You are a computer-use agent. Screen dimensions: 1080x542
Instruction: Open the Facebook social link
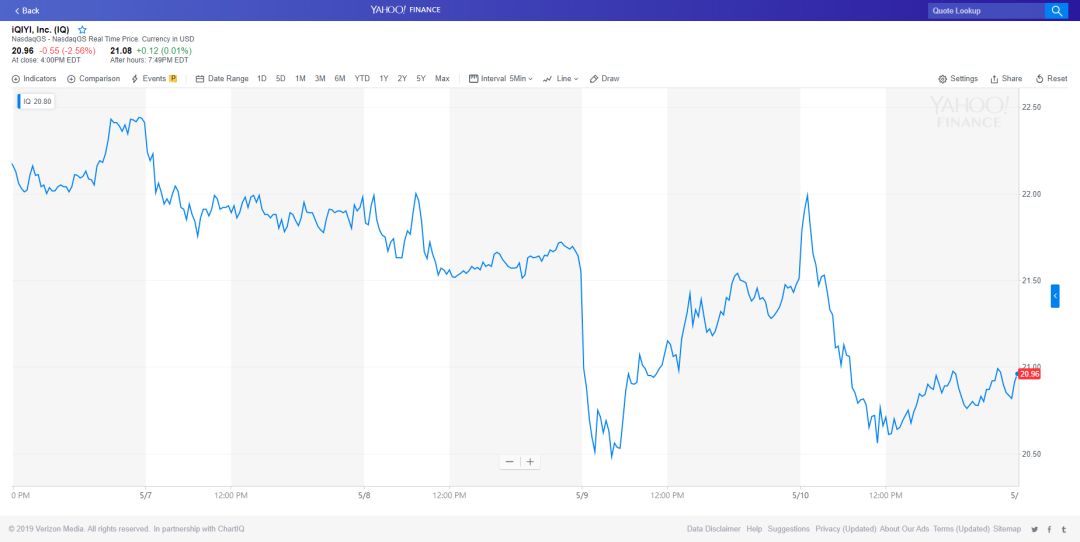(x=1049, y=529)
